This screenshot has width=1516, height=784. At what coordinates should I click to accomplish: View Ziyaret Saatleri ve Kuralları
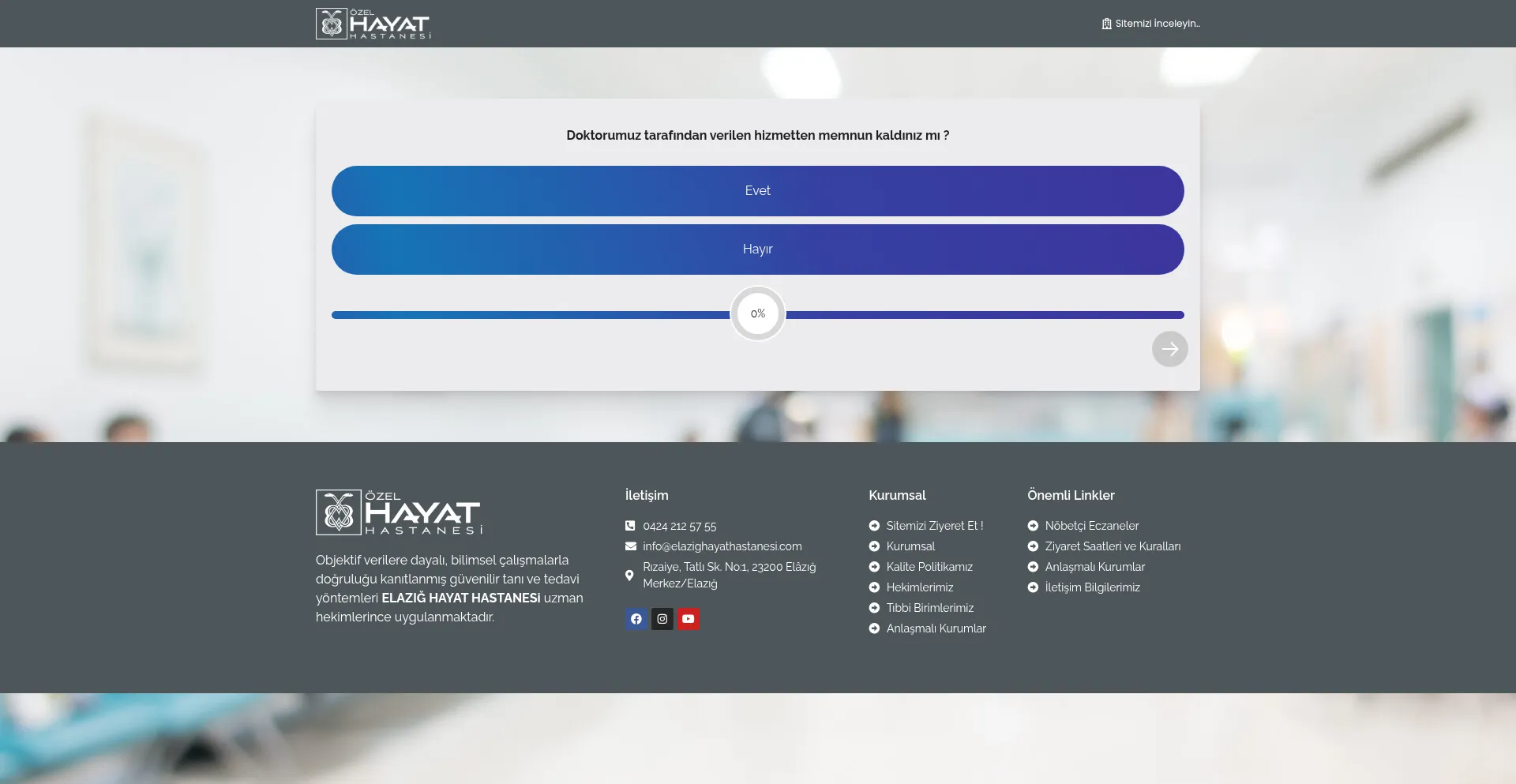(1112, 546)
